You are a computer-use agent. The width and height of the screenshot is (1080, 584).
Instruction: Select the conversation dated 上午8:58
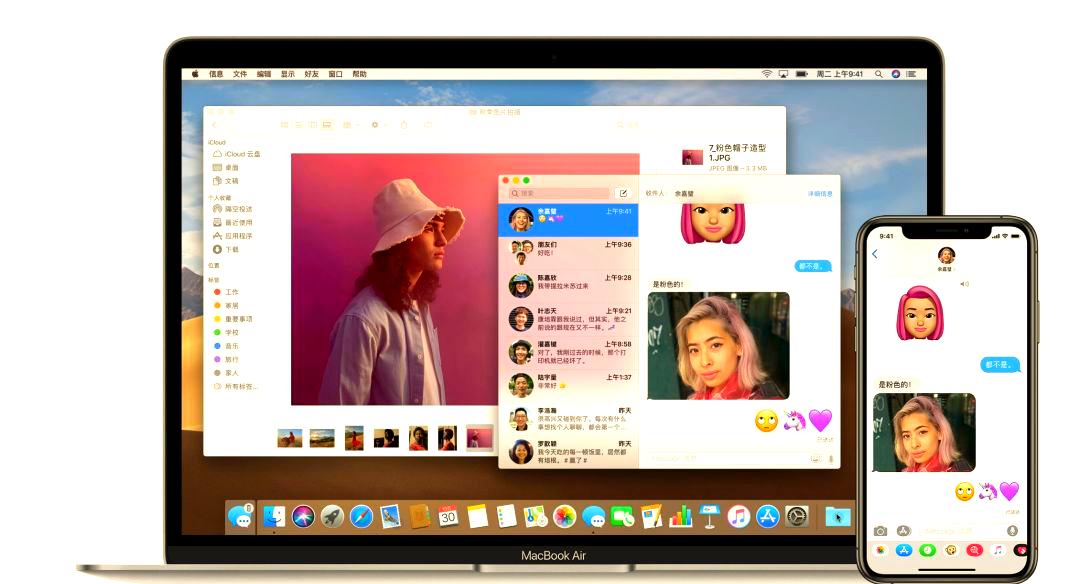coord(569,352)
